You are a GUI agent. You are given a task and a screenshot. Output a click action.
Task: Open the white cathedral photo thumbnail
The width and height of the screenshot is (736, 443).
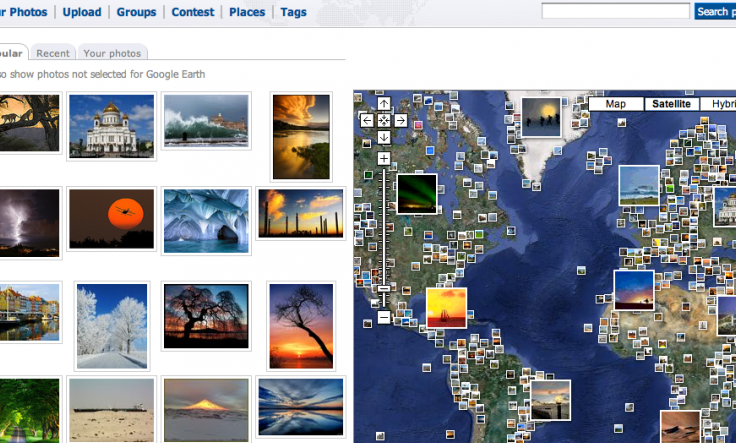pos(112,125)
